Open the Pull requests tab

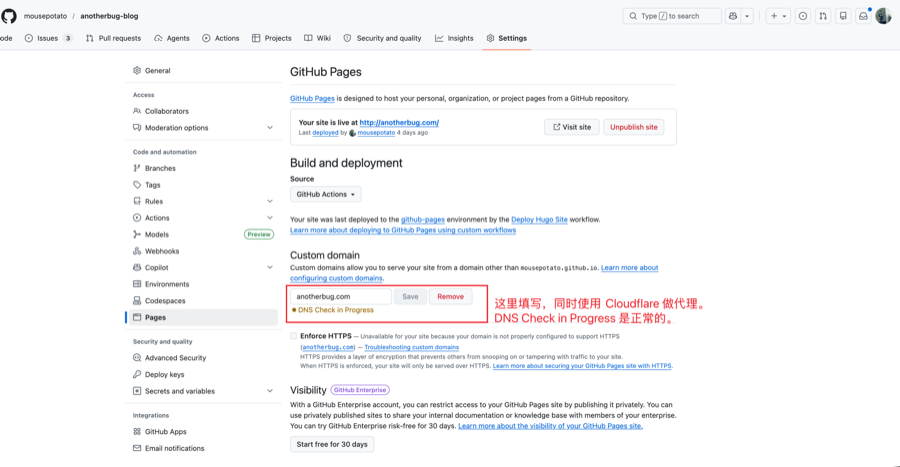coord(113,38)
